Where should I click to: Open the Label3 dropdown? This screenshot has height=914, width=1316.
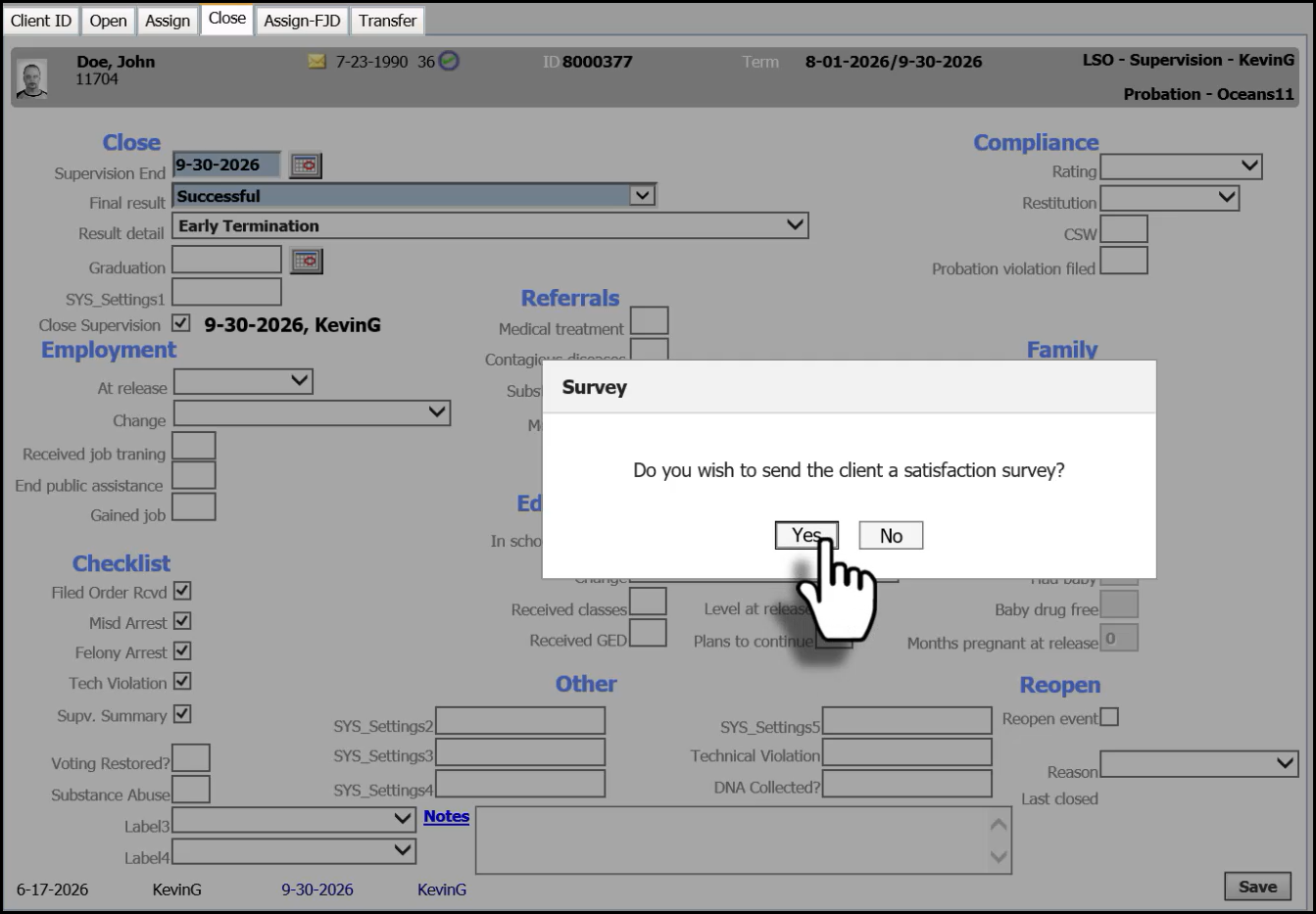[294, 819]
